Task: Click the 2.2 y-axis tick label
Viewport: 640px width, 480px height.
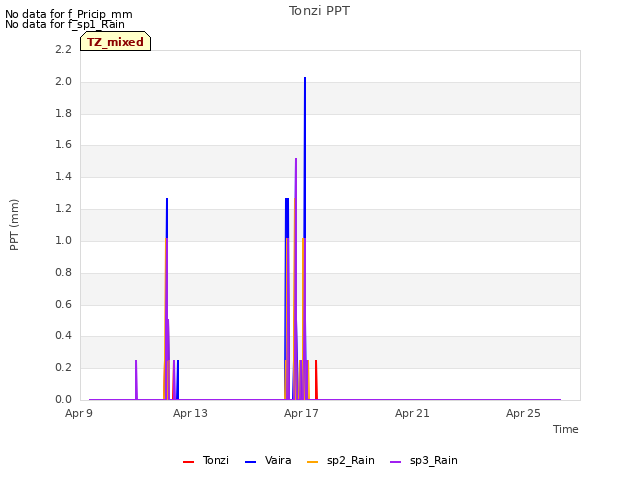Action: (x=63, y=49)
